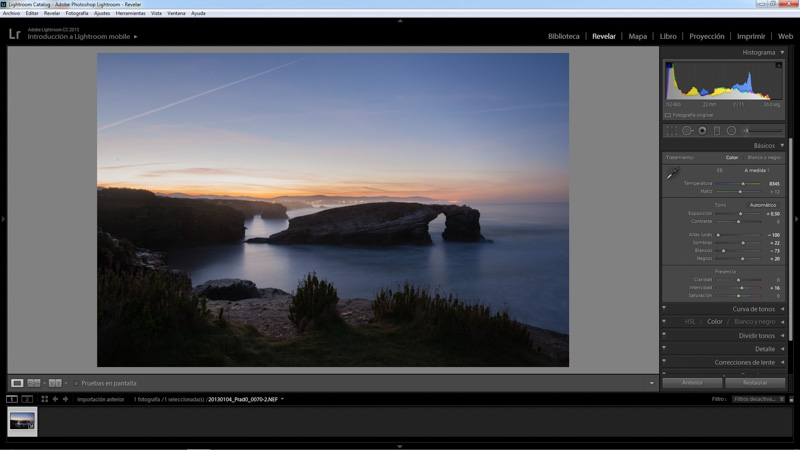Image resolution: width=800 pixels, height=450 pixels.
Task: Click the Automático tone button
Action: point(762,205)
